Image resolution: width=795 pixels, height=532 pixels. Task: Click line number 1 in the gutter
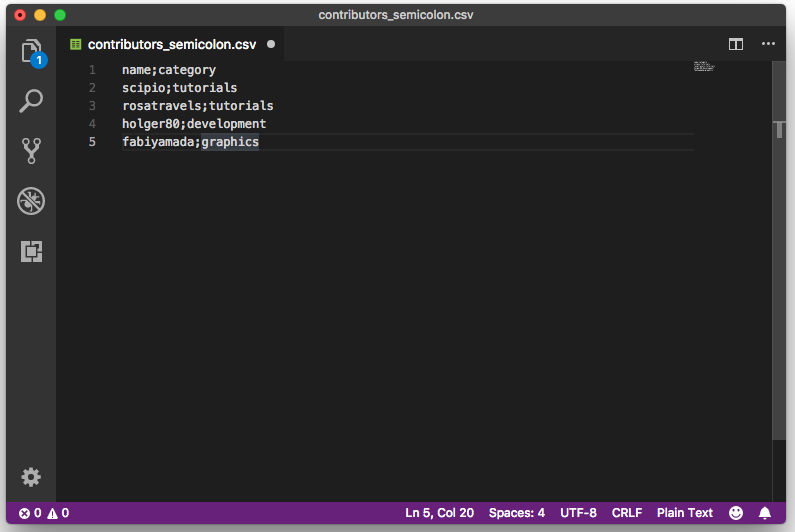click(92, 69)
